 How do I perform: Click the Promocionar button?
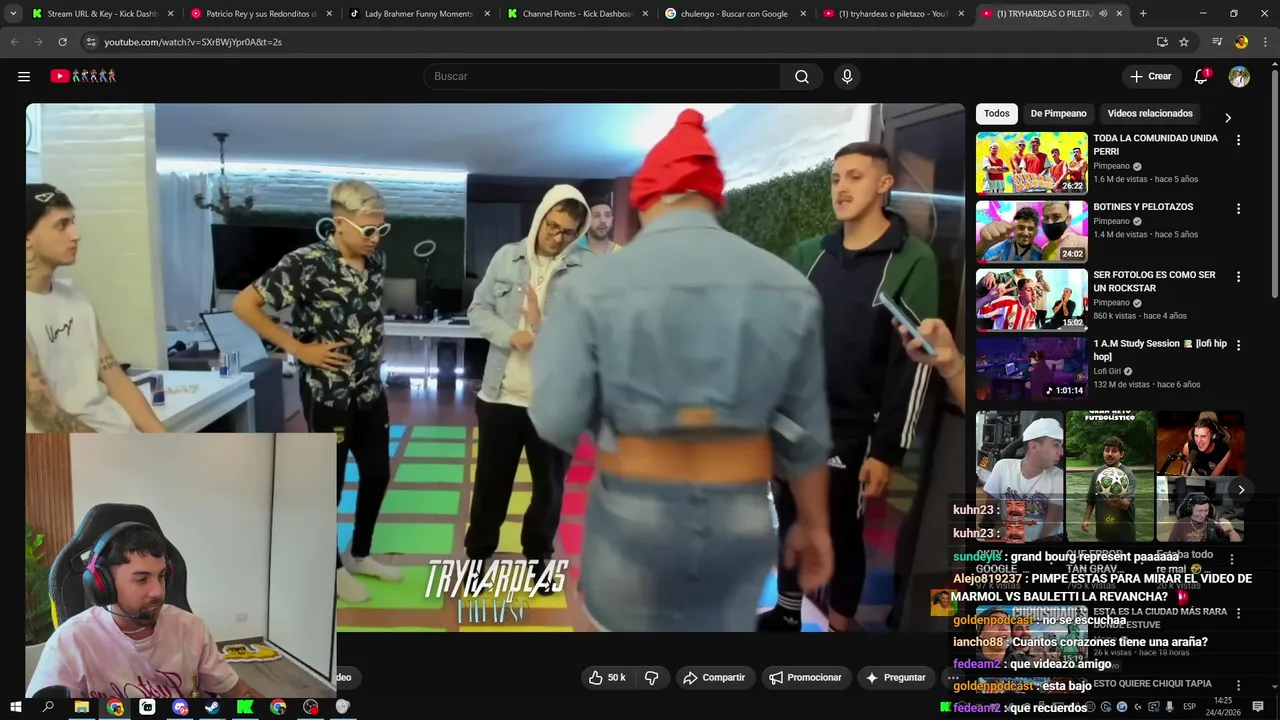coord(805,677)
